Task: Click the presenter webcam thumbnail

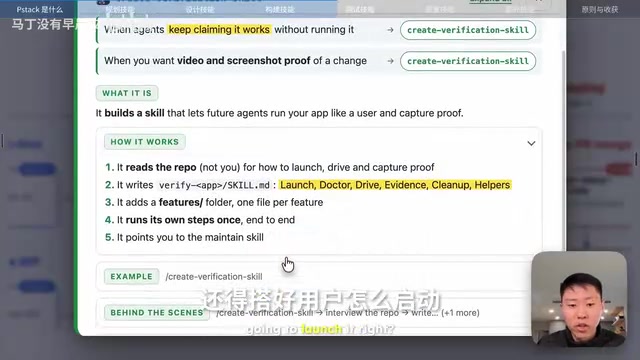Action: tap(579, 299)
